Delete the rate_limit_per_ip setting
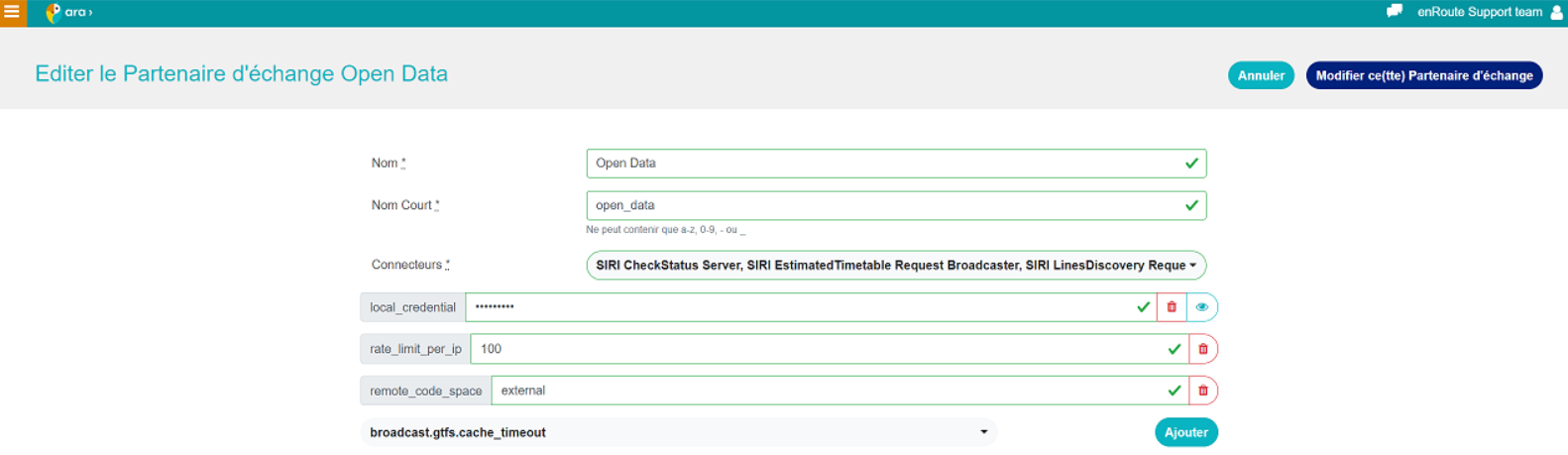This screenshot has width=1568, height=455. (1202, 349)
